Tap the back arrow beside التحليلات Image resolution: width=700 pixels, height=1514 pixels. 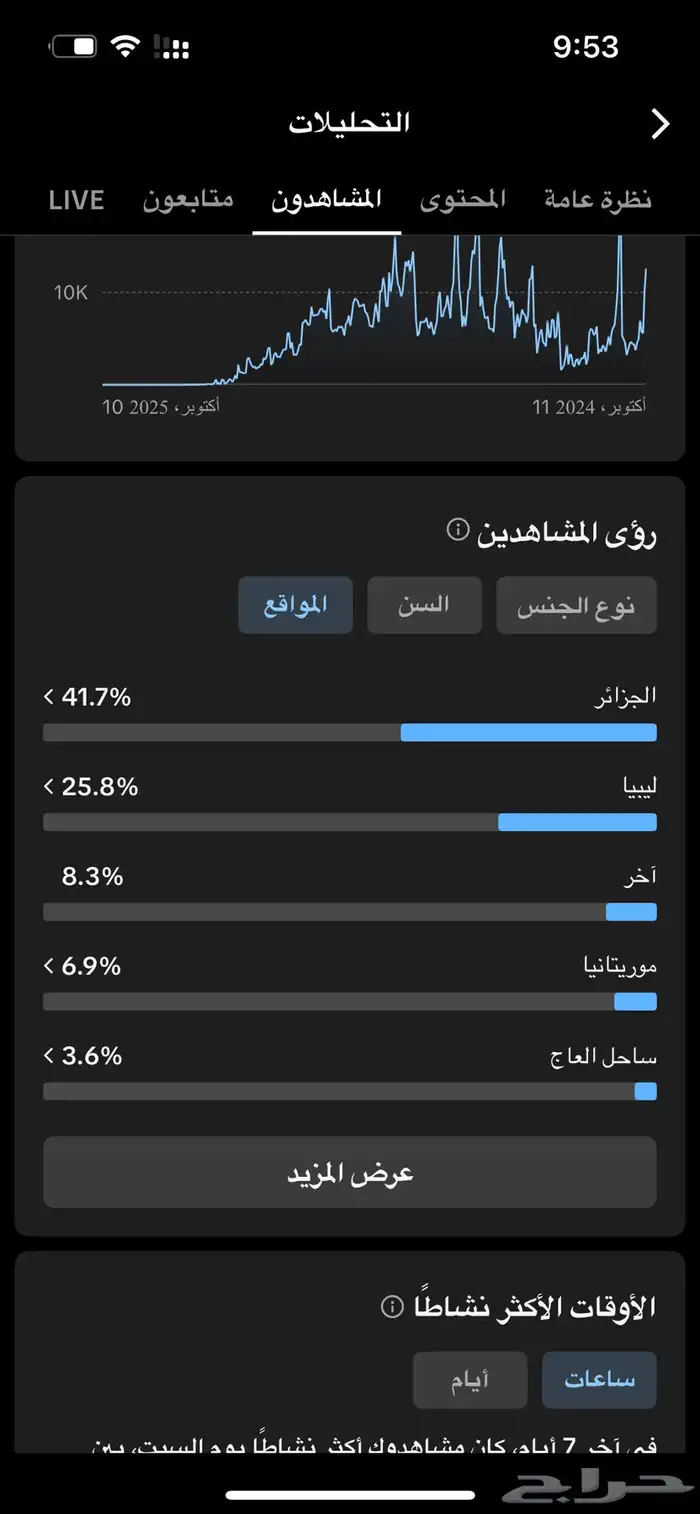660,123
